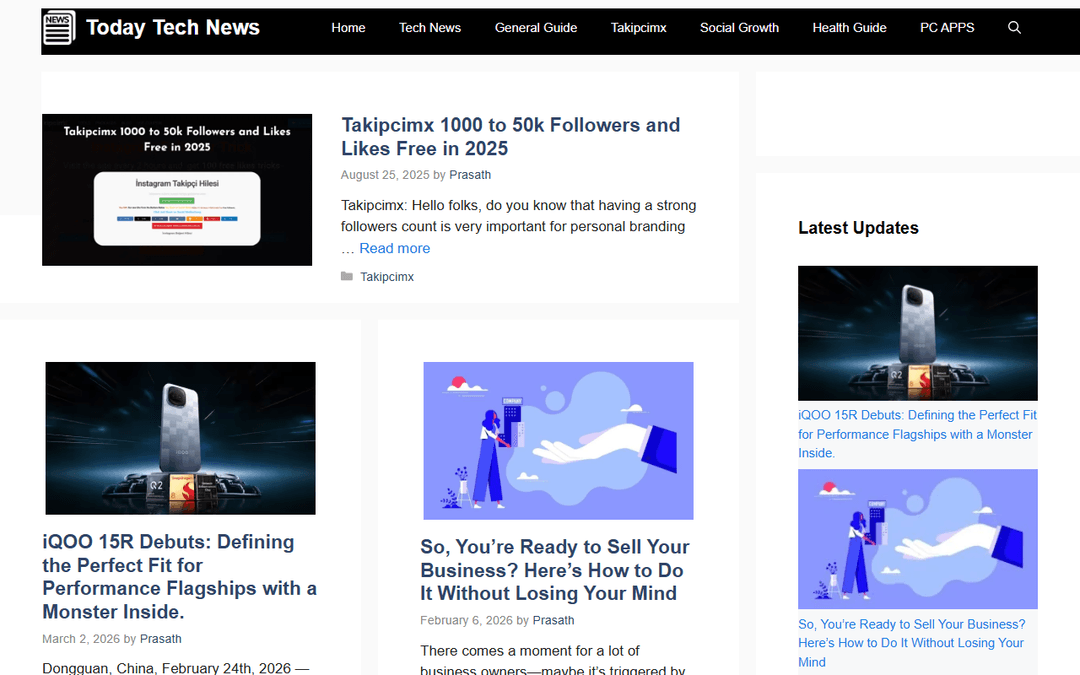Click the iQOO phone thumbnail in Latest Updates
1080x675 pixels.
(x=917, y=333)
